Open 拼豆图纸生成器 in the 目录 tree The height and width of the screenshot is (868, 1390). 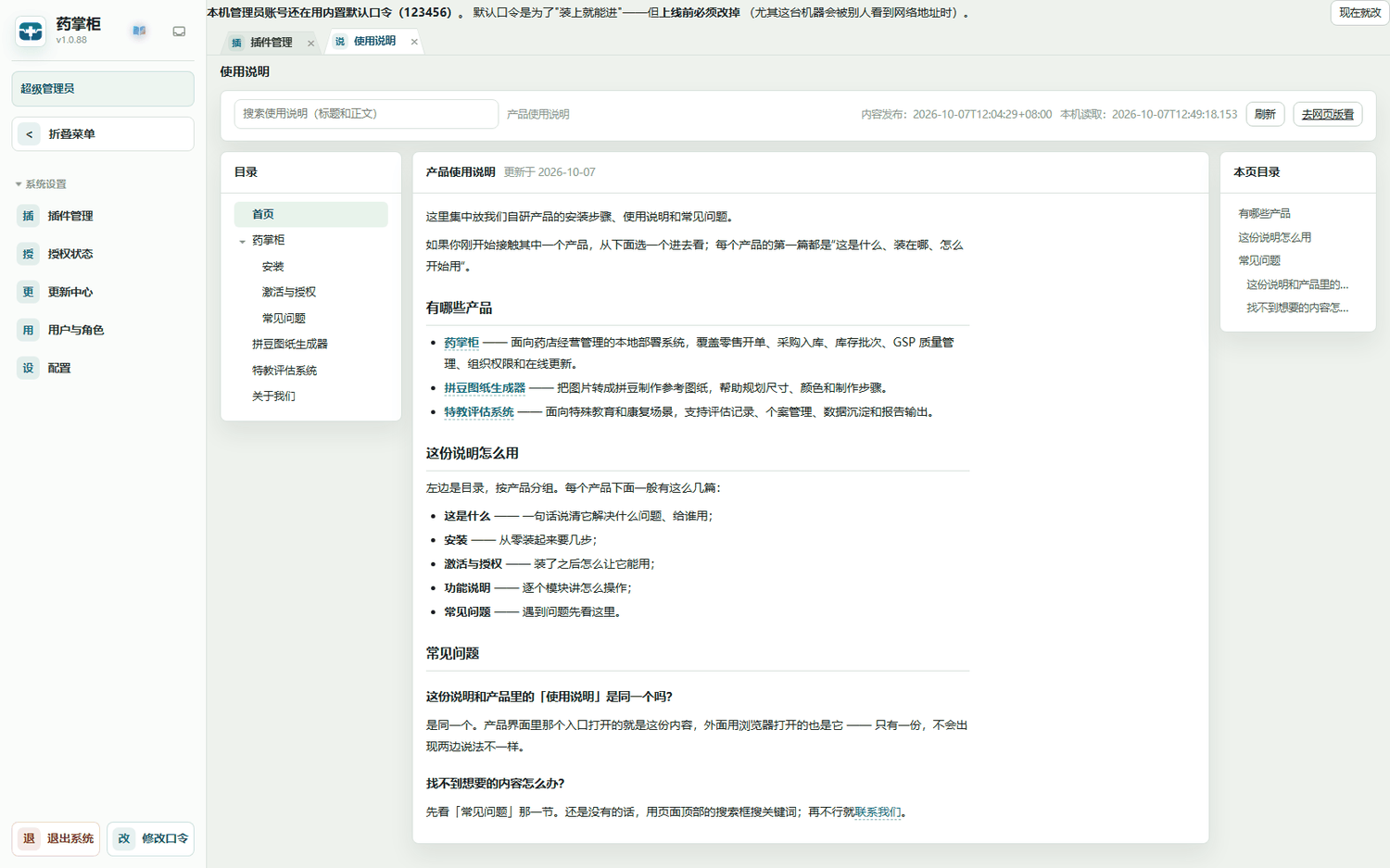(290, 345)
